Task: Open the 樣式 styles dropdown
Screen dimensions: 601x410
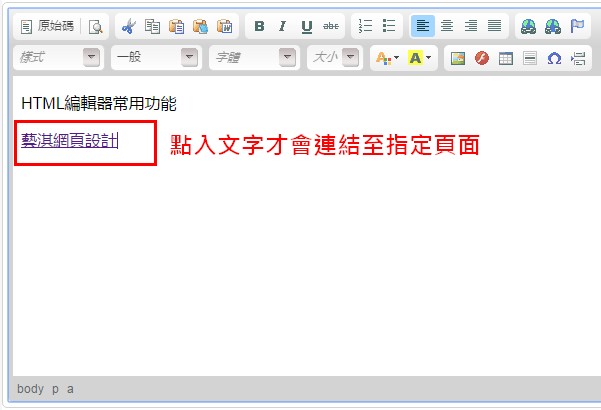Action: pyautogui.click(x=58, y=57)
